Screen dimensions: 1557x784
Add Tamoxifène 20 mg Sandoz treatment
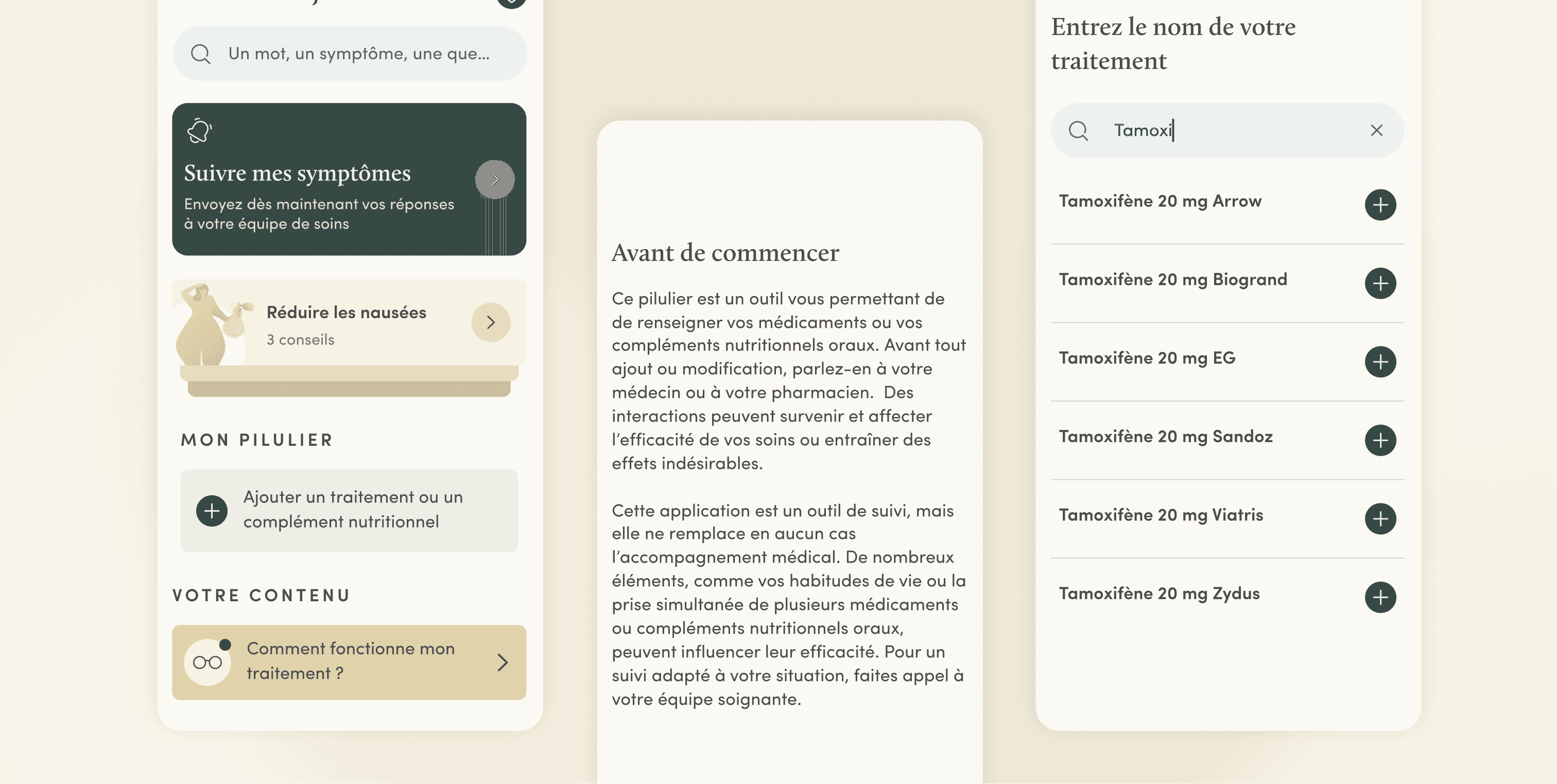[x=1380, y=441]
